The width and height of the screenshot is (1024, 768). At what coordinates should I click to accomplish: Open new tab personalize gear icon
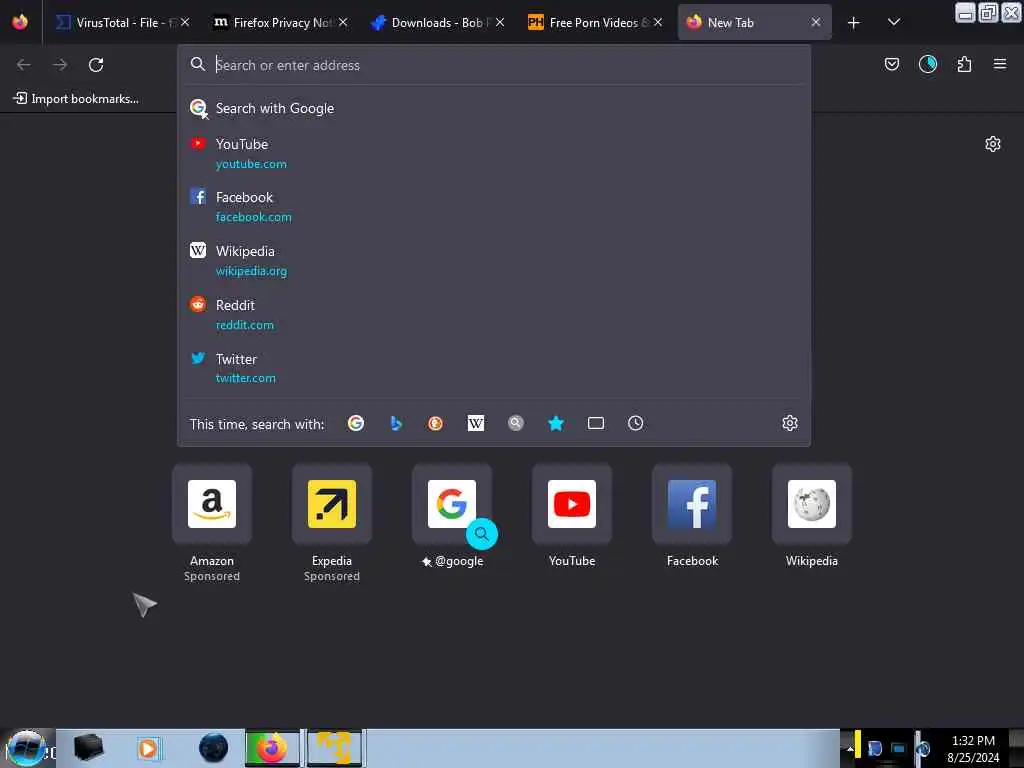click(x=993, y=144)
